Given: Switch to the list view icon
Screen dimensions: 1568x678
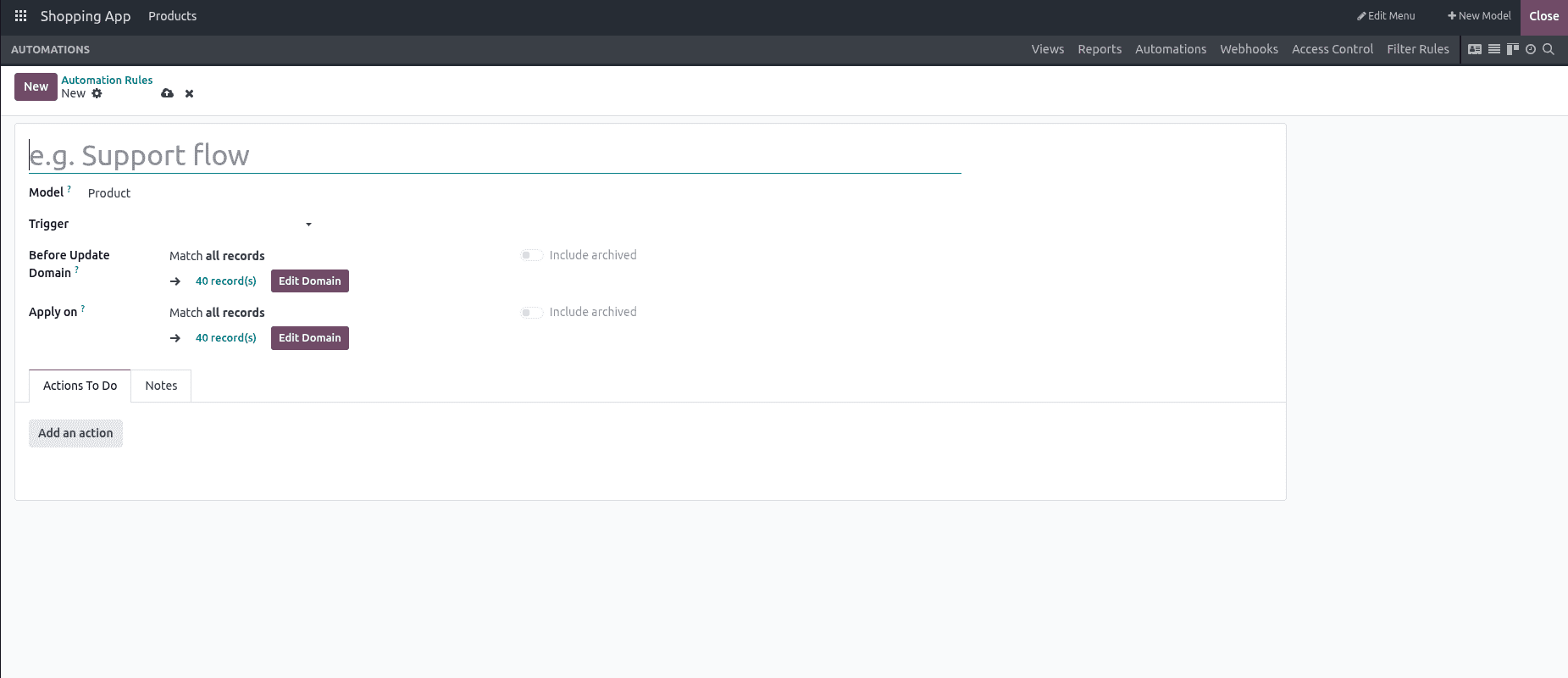Looking at the screenshot, I should point(1494,49).
